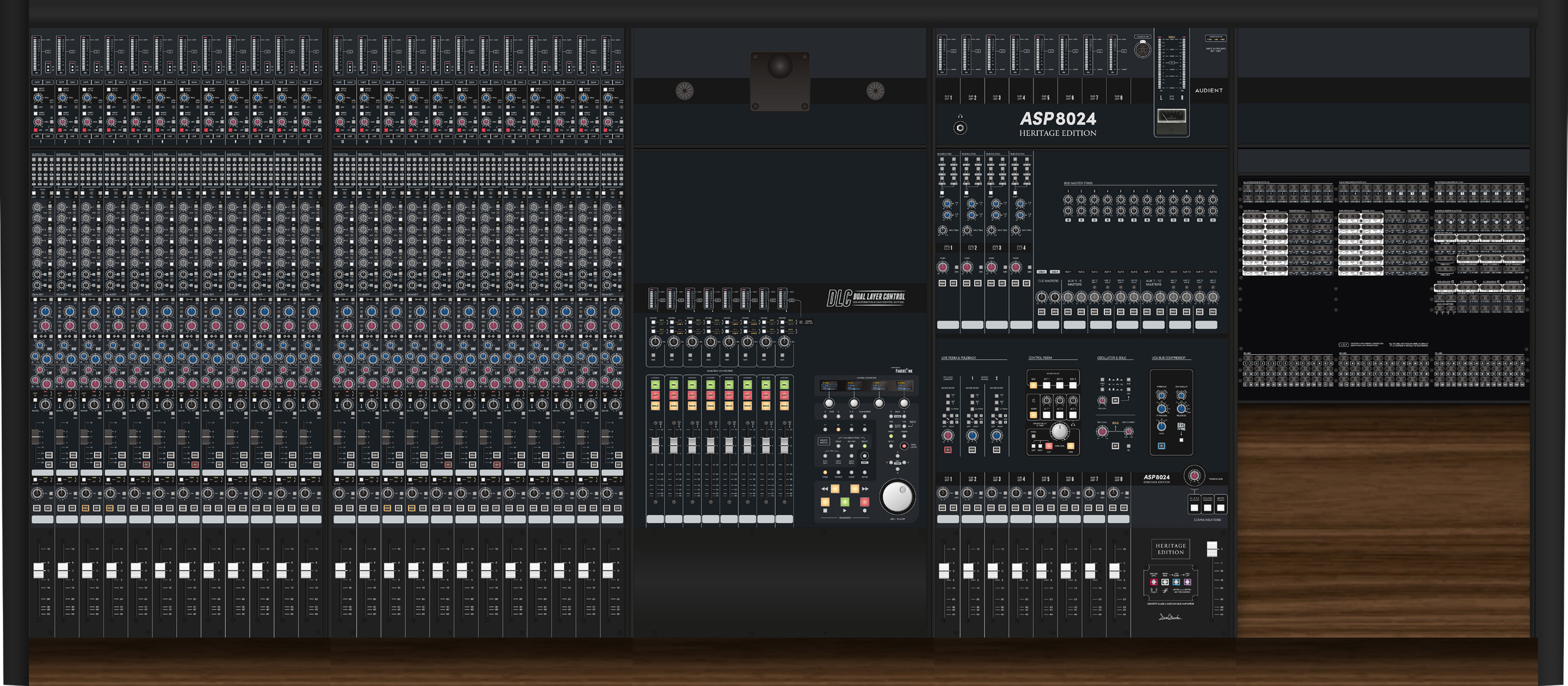
Task: Click the SELECT MODE button on DLC
Action: [824, 441]
